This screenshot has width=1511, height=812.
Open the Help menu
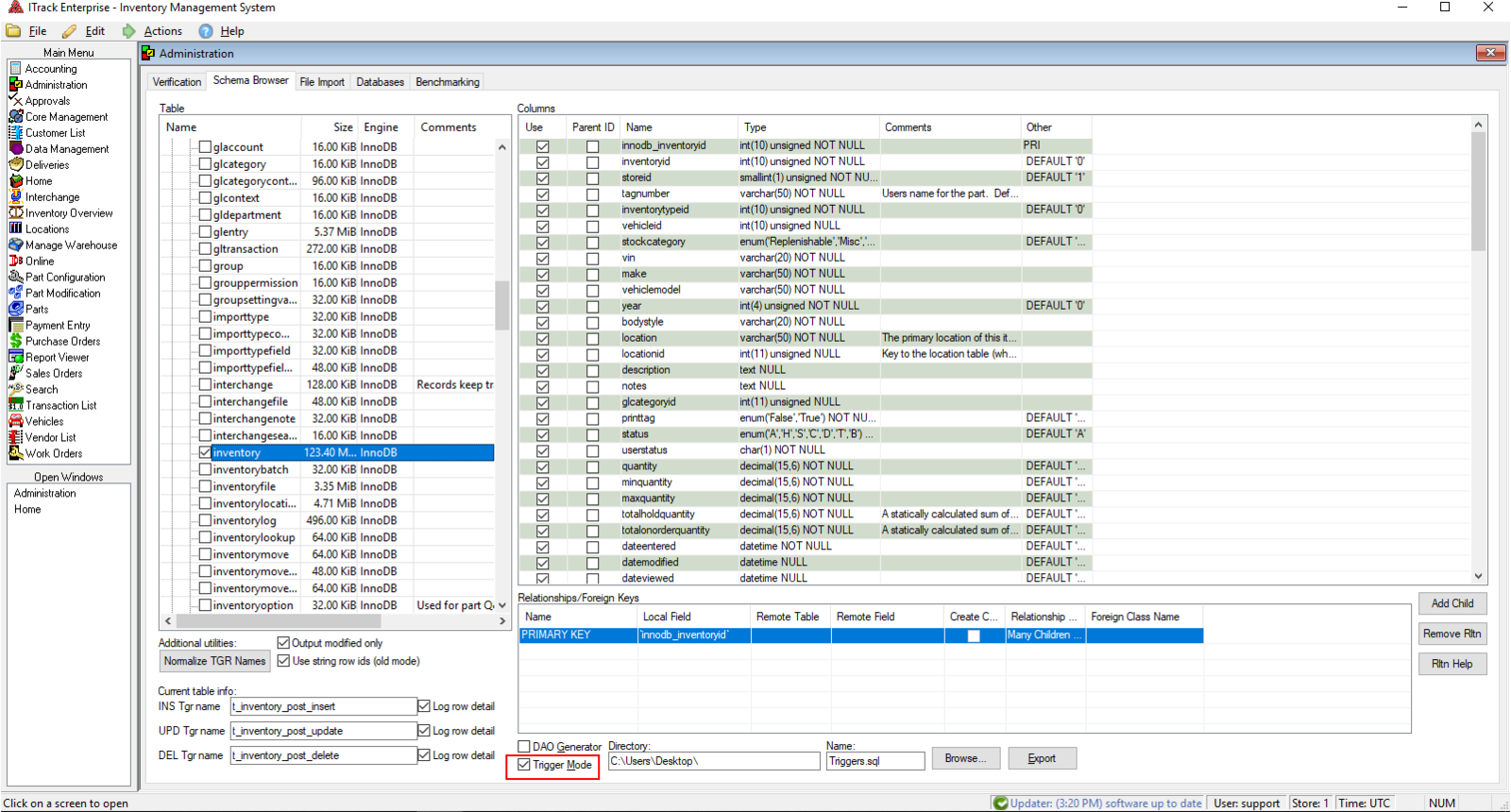click(232, 31)
